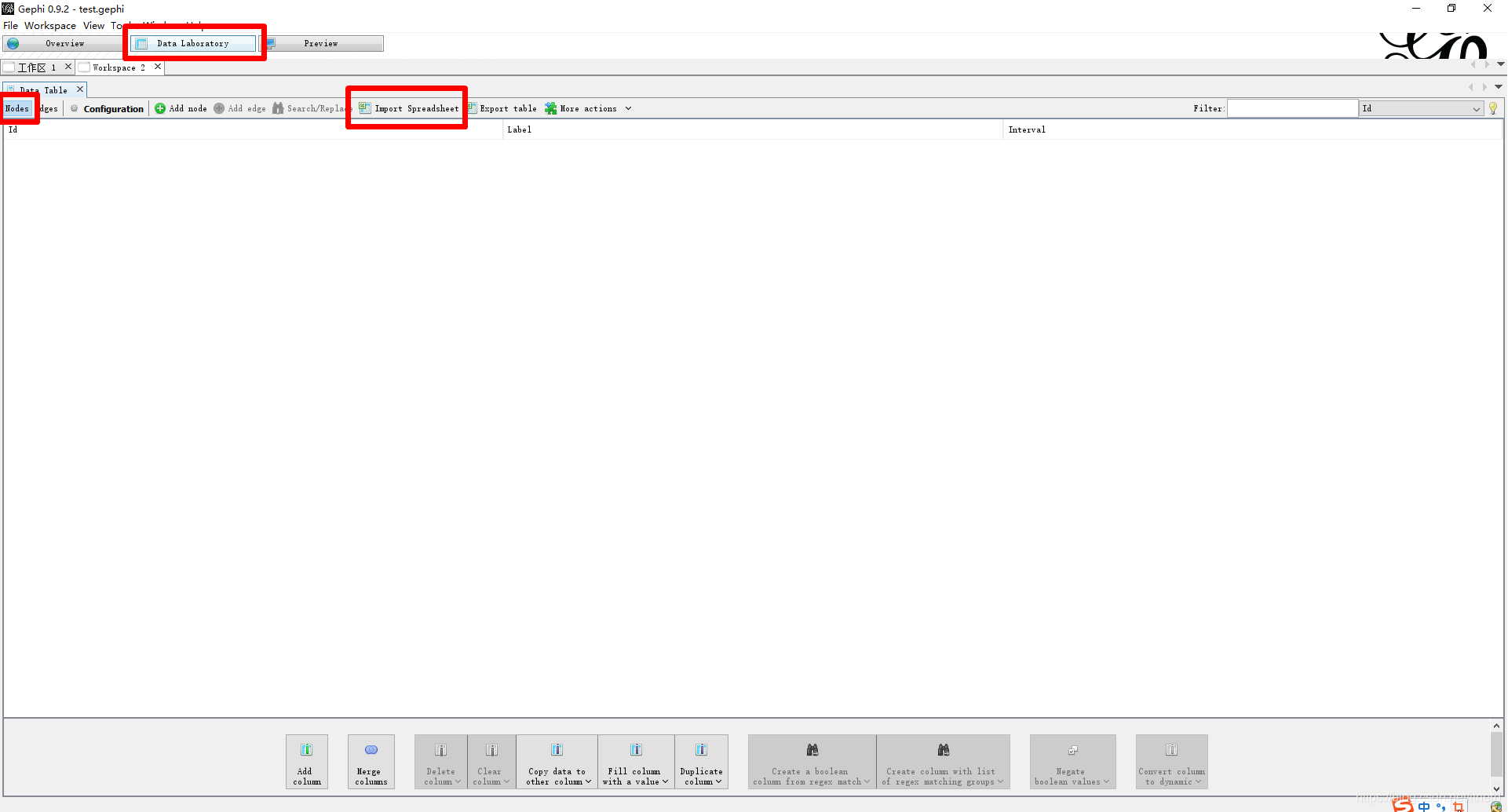
Task: Open the data table Configuration
Action: (x=108, y=109)
